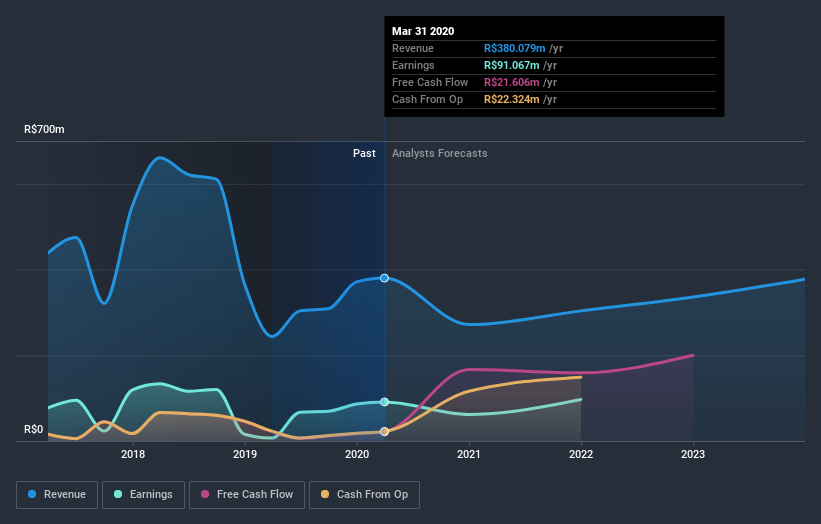Click the Cash From Op label in tooltip
821x524 pixels.
427,99
